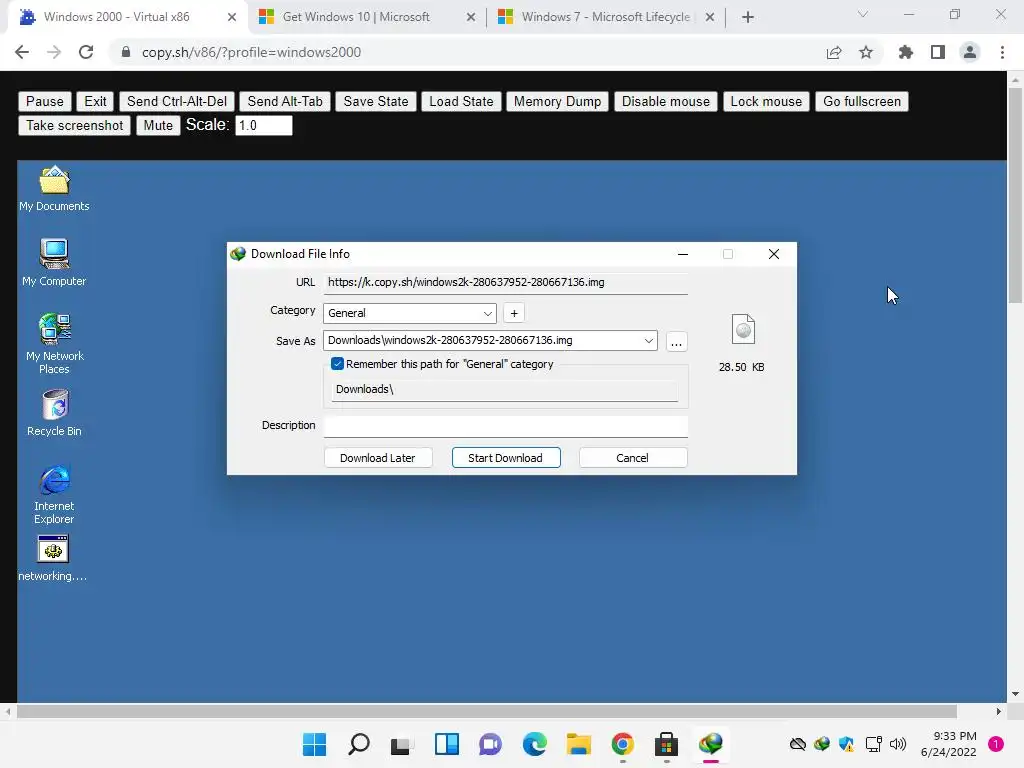Click Send Ctrl-Alt-Del
This screenshot has height=768, width=1024.
(177, 101)
